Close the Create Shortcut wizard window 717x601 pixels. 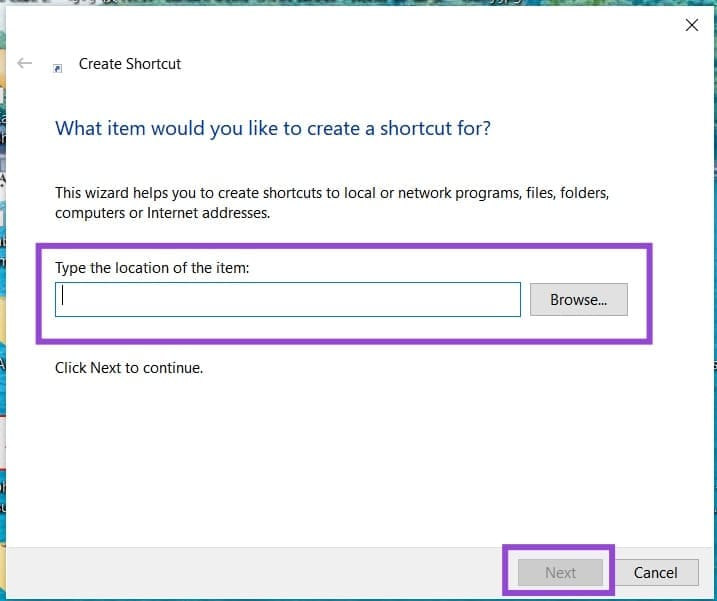pyautogui.click(x=692, y=25)
